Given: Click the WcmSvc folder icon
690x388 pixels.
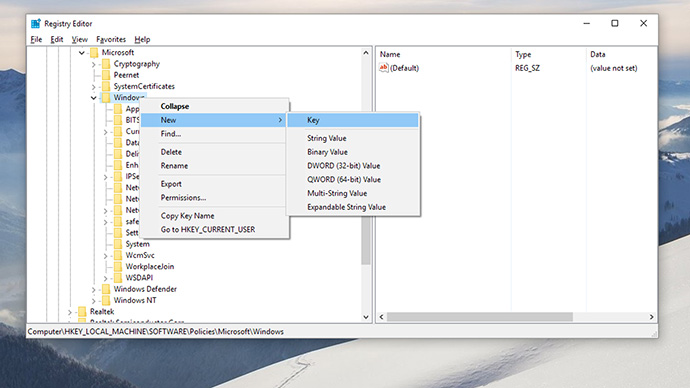Looking at the screenshot, I should (x=117, y=255).
